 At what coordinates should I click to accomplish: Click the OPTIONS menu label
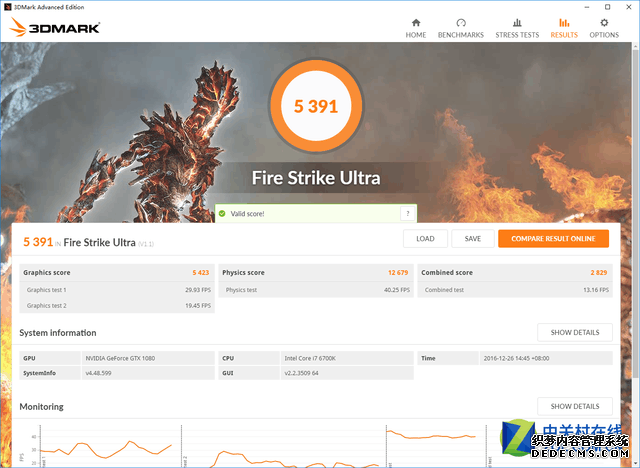coord(604,35)
